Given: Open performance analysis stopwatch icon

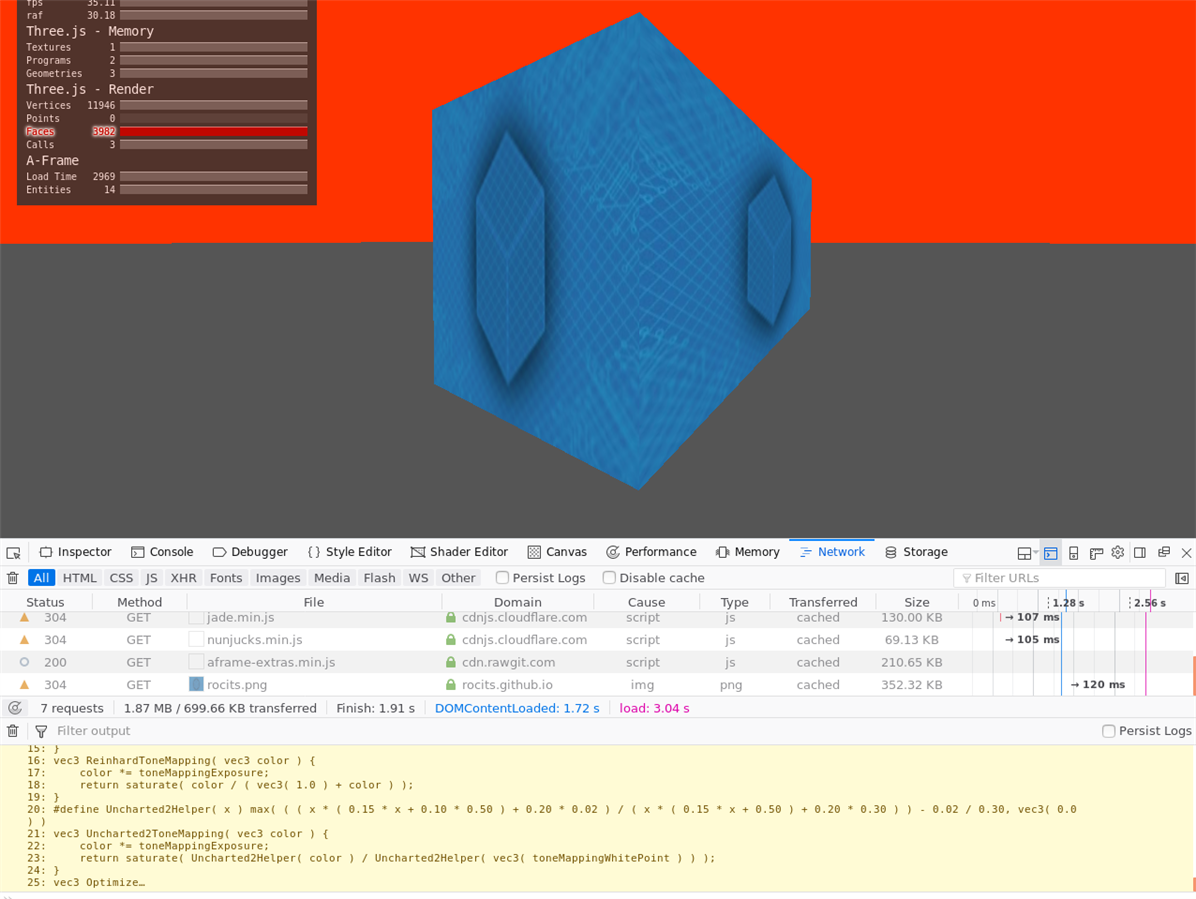Looking at the screenshot, I should [14, 708].
